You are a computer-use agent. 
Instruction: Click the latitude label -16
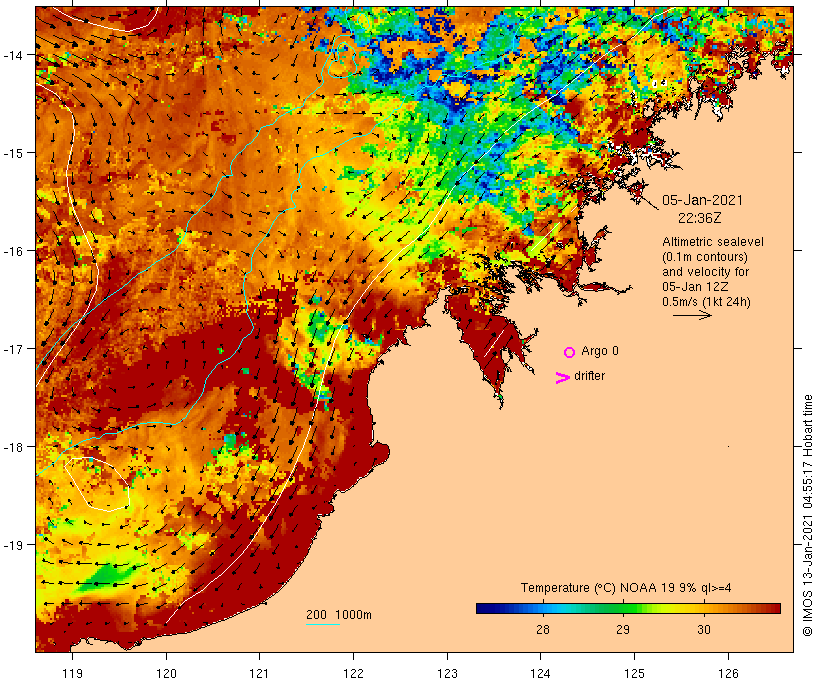(x=12, y=251)
